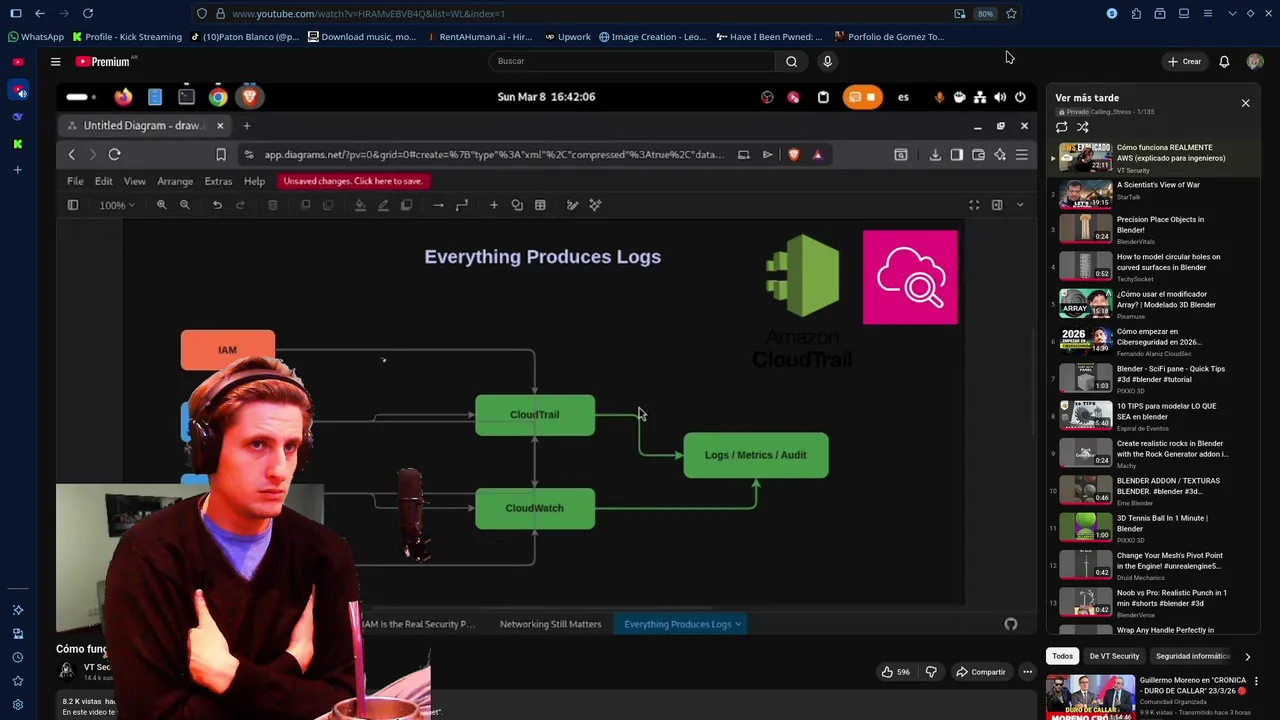Image resolution: width=1280 pixels, height=720 pixels.
Task: Open the bookmarks star icon in the browser sidebar
Action: pyautogui.click(x=18, y=681)
